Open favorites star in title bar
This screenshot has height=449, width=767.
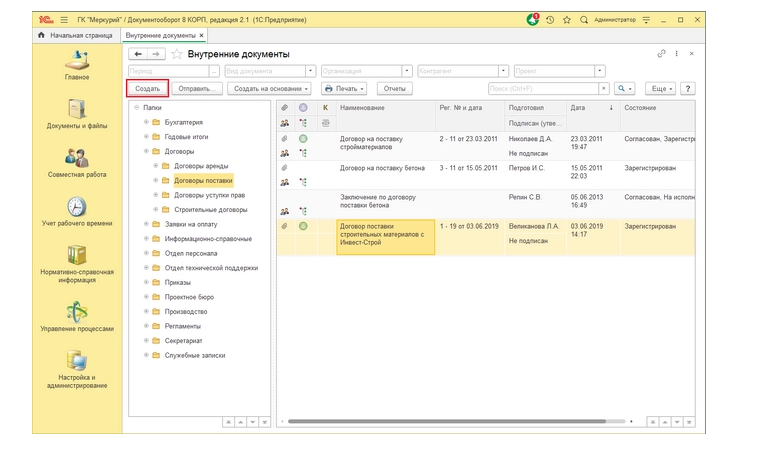click(567, 20)
